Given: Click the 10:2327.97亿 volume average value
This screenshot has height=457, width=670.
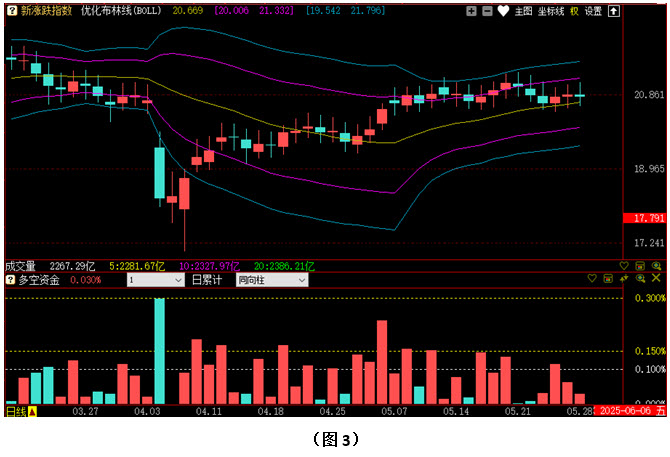Looking at the screenshot, I should tap(209, 266).
